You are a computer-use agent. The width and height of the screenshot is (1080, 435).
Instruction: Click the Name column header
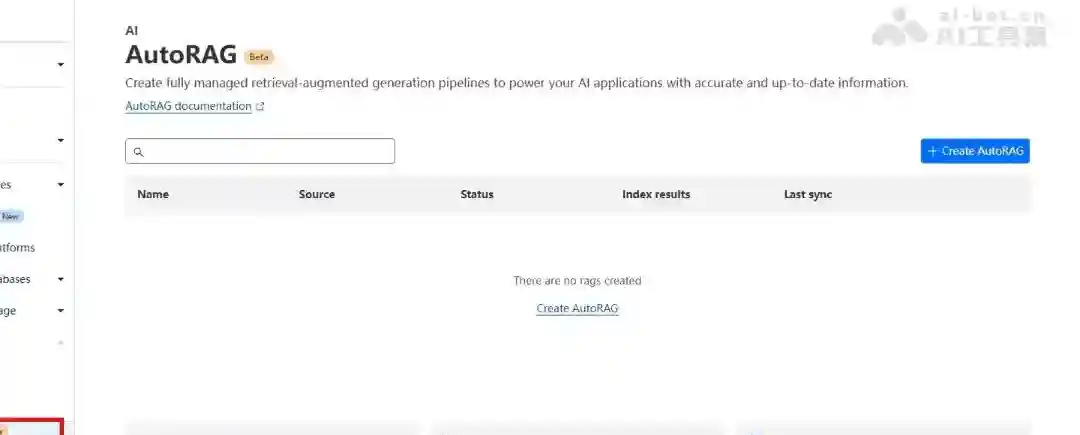click(x=153, y=194)
